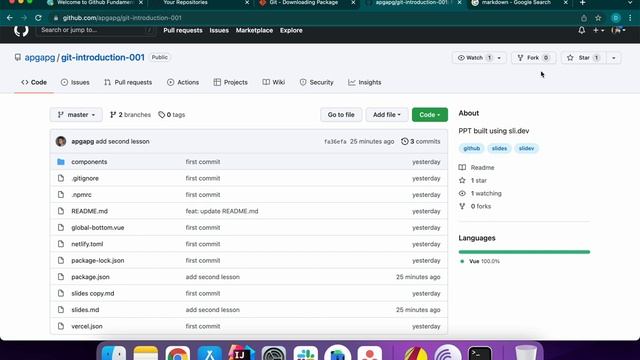Open global-bottom.vue file
The height and width of the screenshot is (360, 640).
point(98,227)
